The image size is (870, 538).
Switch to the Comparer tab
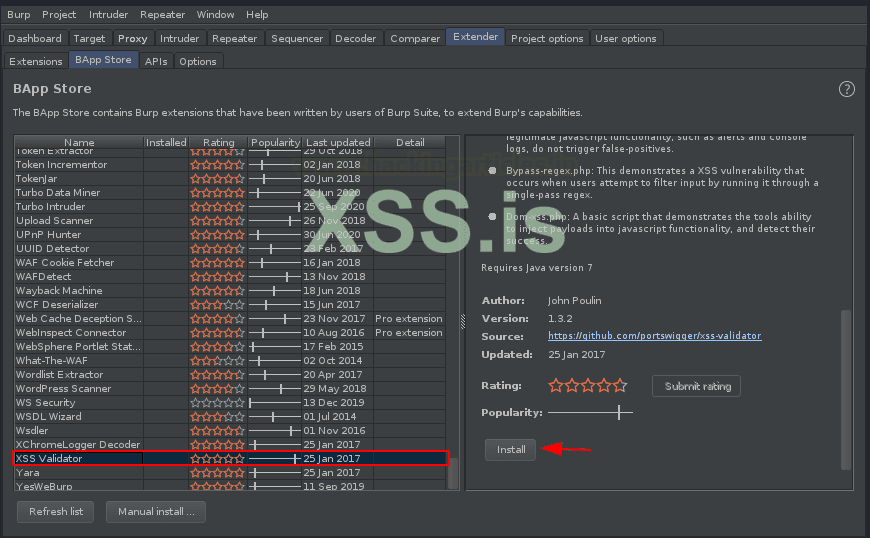[x=415, y=38]
